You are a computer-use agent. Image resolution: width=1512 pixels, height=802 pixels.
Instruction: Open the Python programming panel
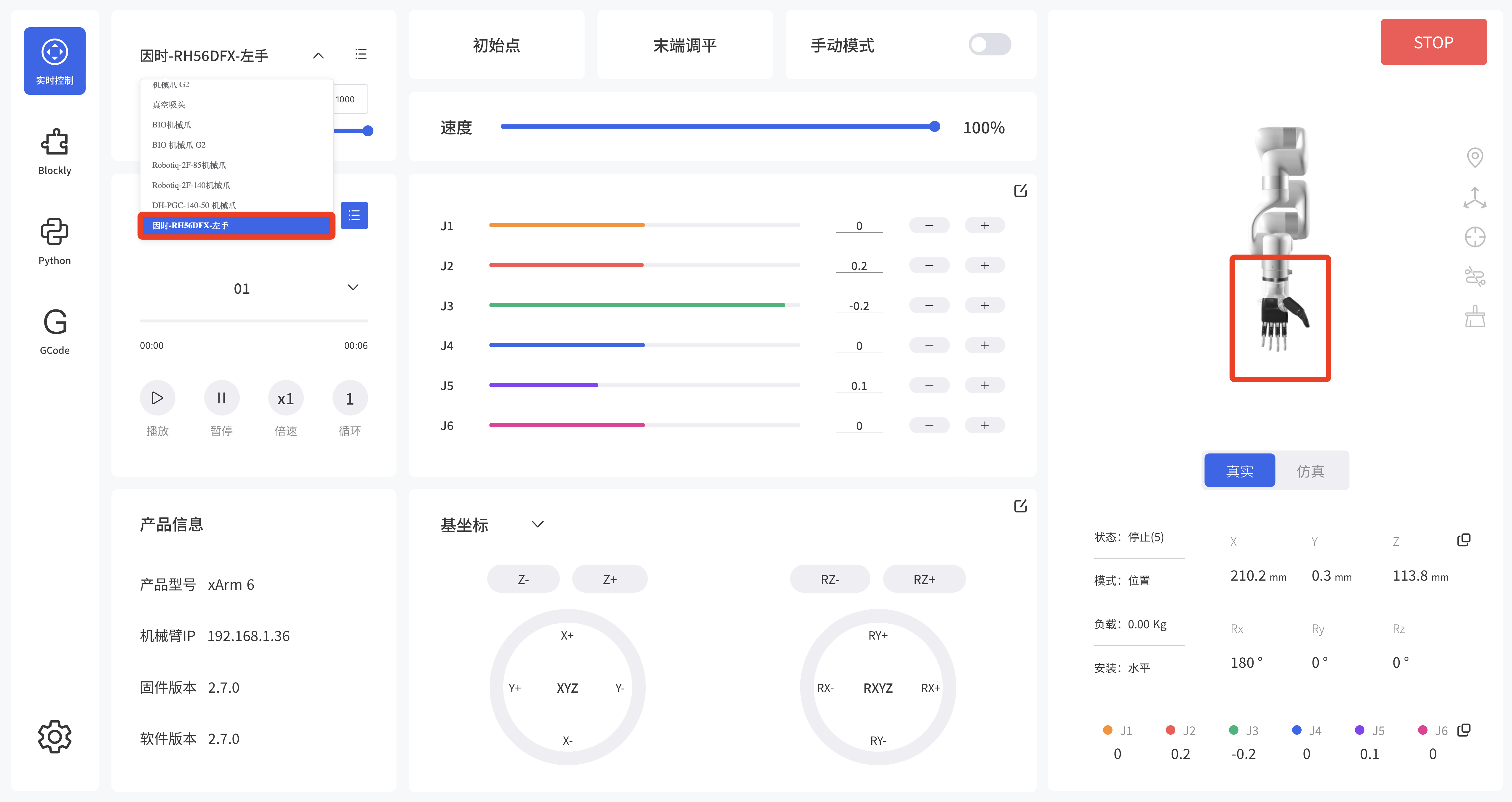click(x=54, y=241)
